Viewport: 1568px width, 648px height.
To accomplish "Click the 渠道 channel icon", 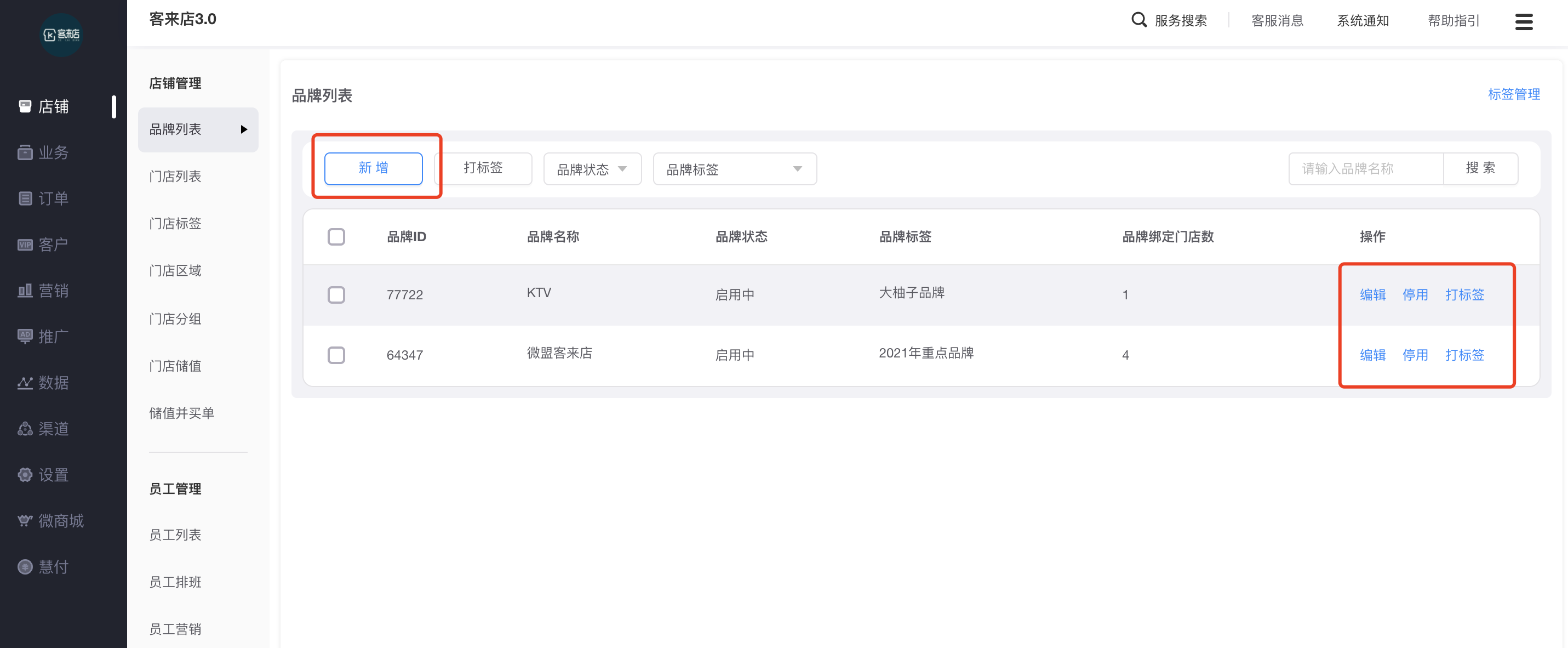I will pos(25,429).
